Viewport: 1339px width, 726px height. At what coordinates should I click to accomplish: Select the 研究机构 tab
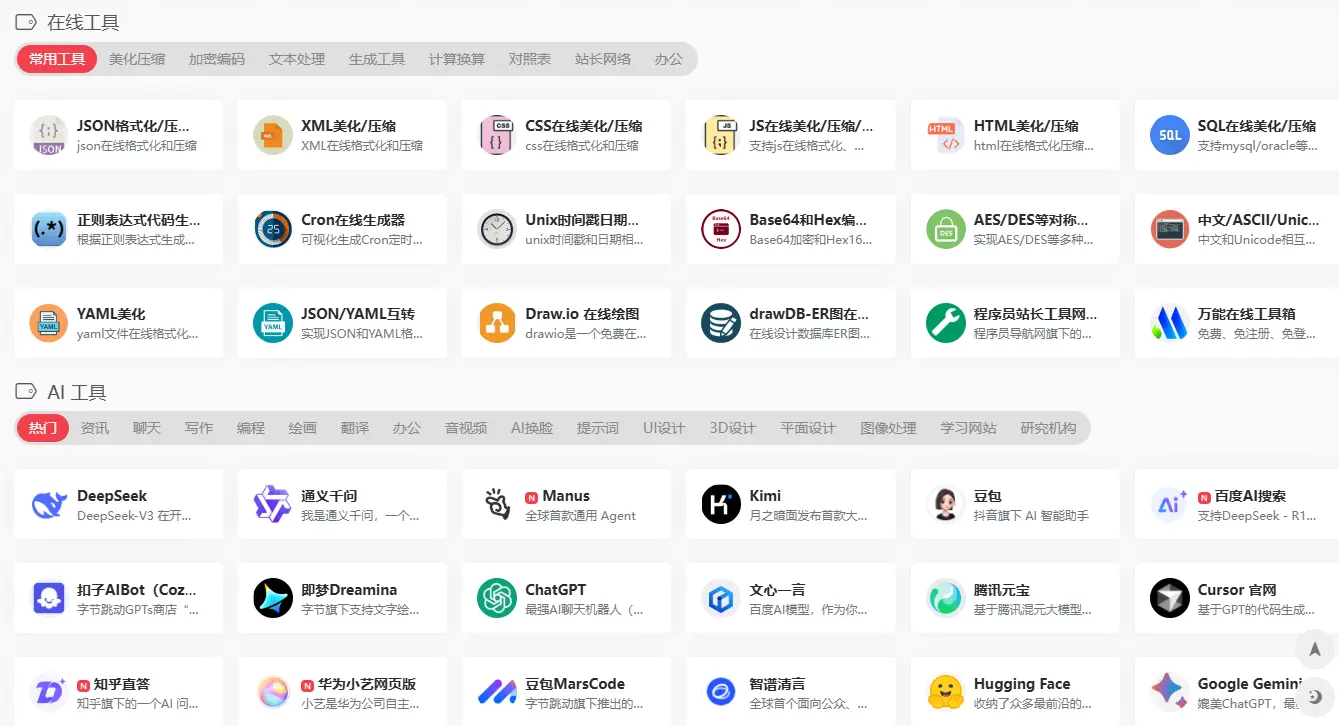(1048, 428)
